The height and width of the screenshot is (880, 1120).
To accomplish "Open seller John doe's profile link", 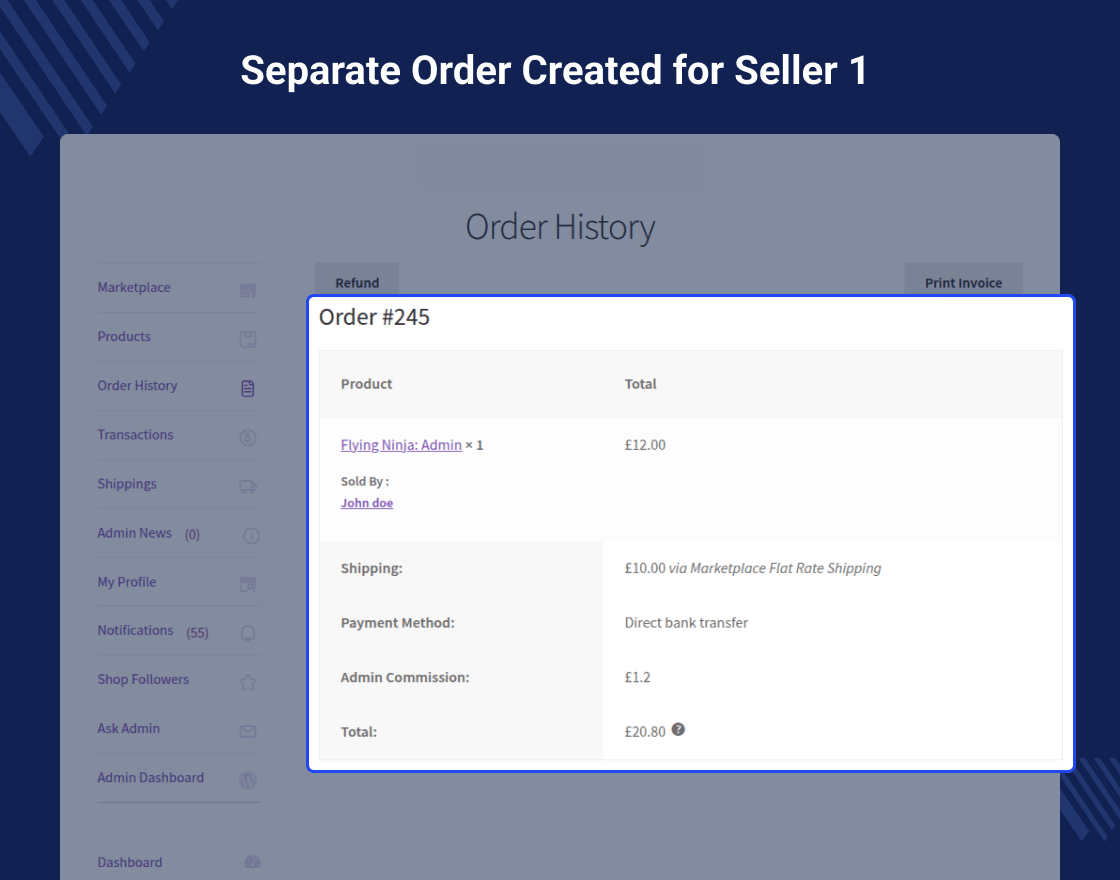I will (367, 503).
